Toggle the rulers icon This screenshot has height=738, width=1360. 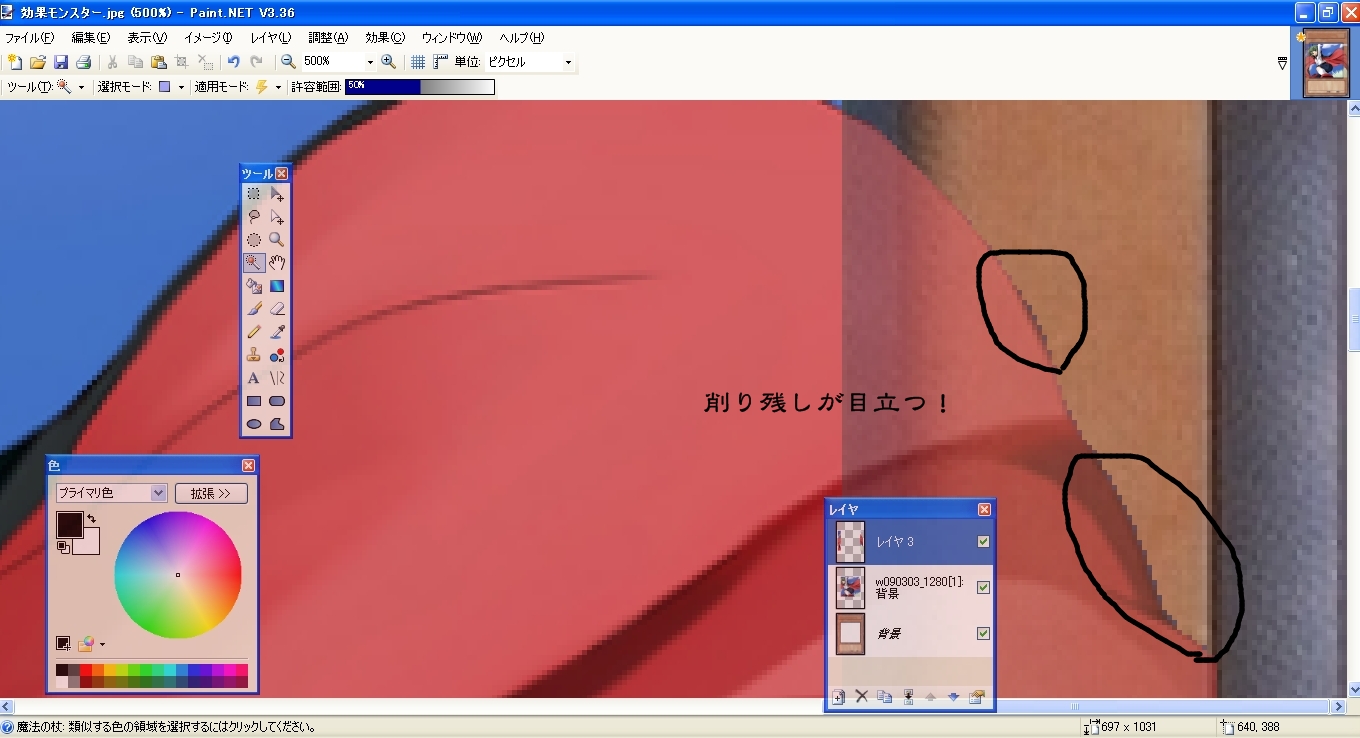coord(441,62)
